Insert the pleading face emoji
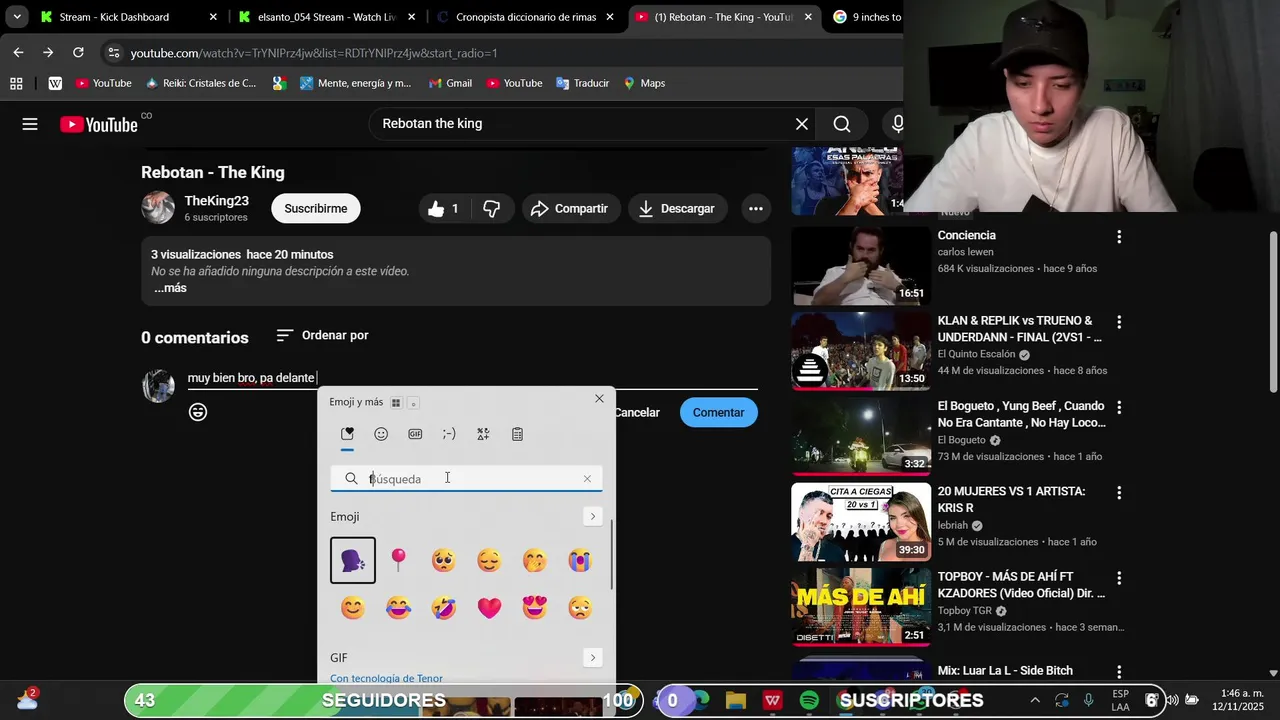 point(444,560)
